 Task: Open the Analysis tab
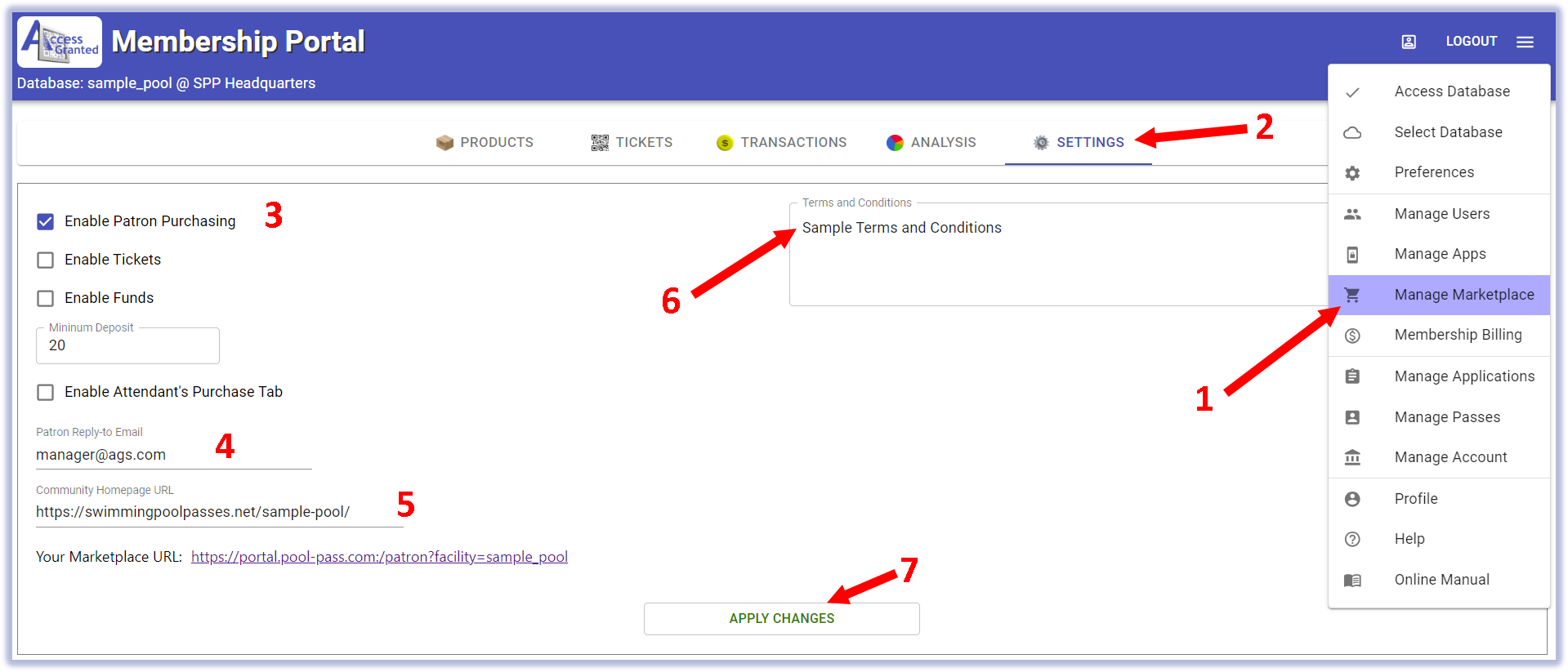931,143
